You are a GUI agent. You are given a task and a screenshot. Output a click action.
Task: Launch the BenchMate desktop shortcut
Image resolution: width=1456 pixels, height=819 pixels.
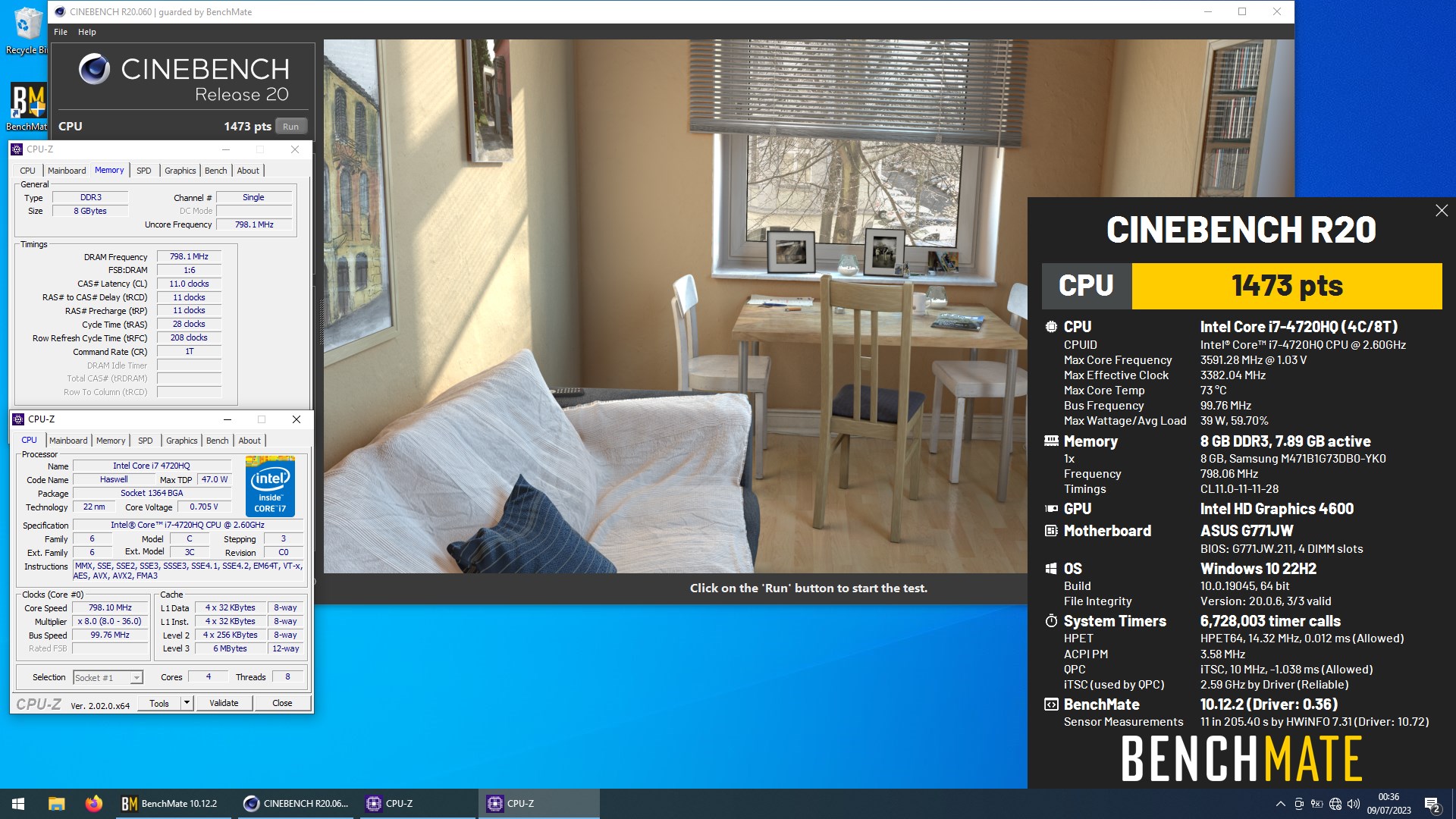27,106
